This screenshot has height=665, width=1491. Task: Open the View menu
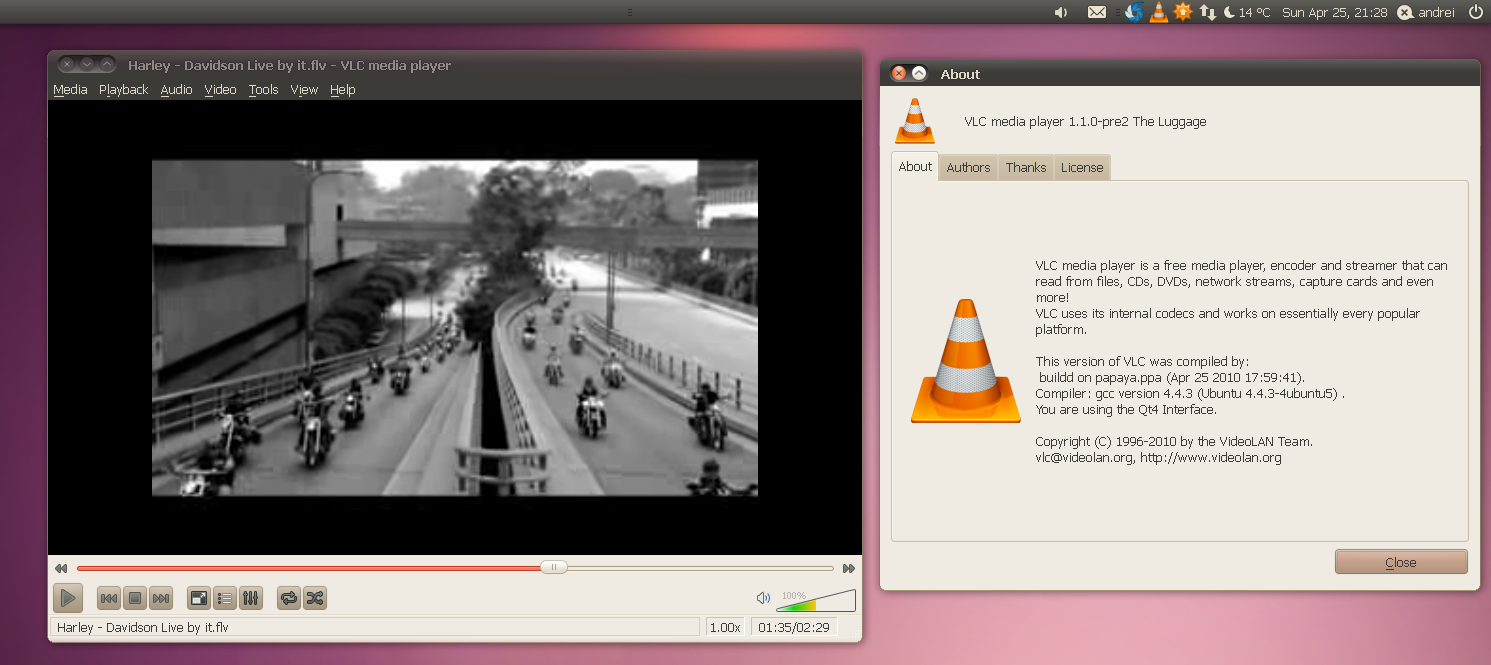click(304, 90)
